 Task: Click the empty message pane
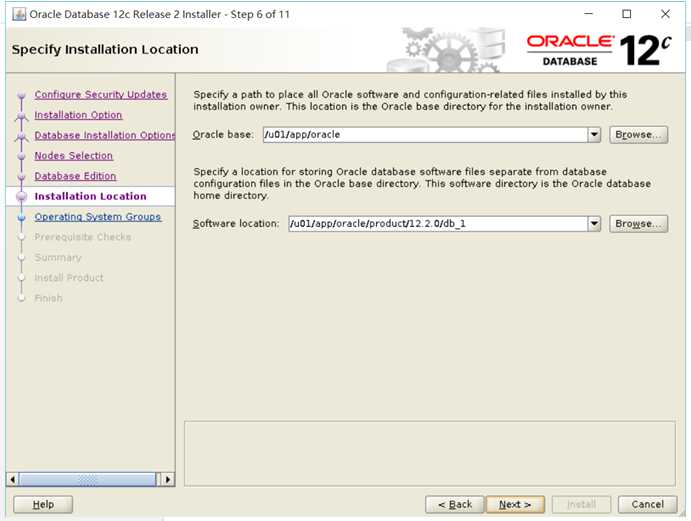(x=430, y=454)
